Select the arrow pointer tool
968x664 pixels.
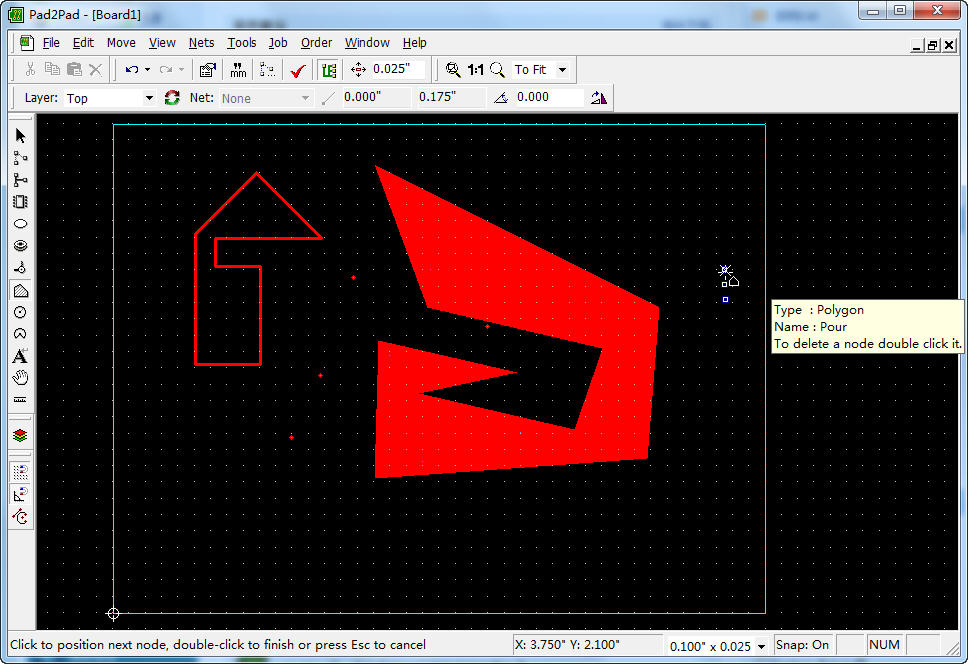click(20, 136)
